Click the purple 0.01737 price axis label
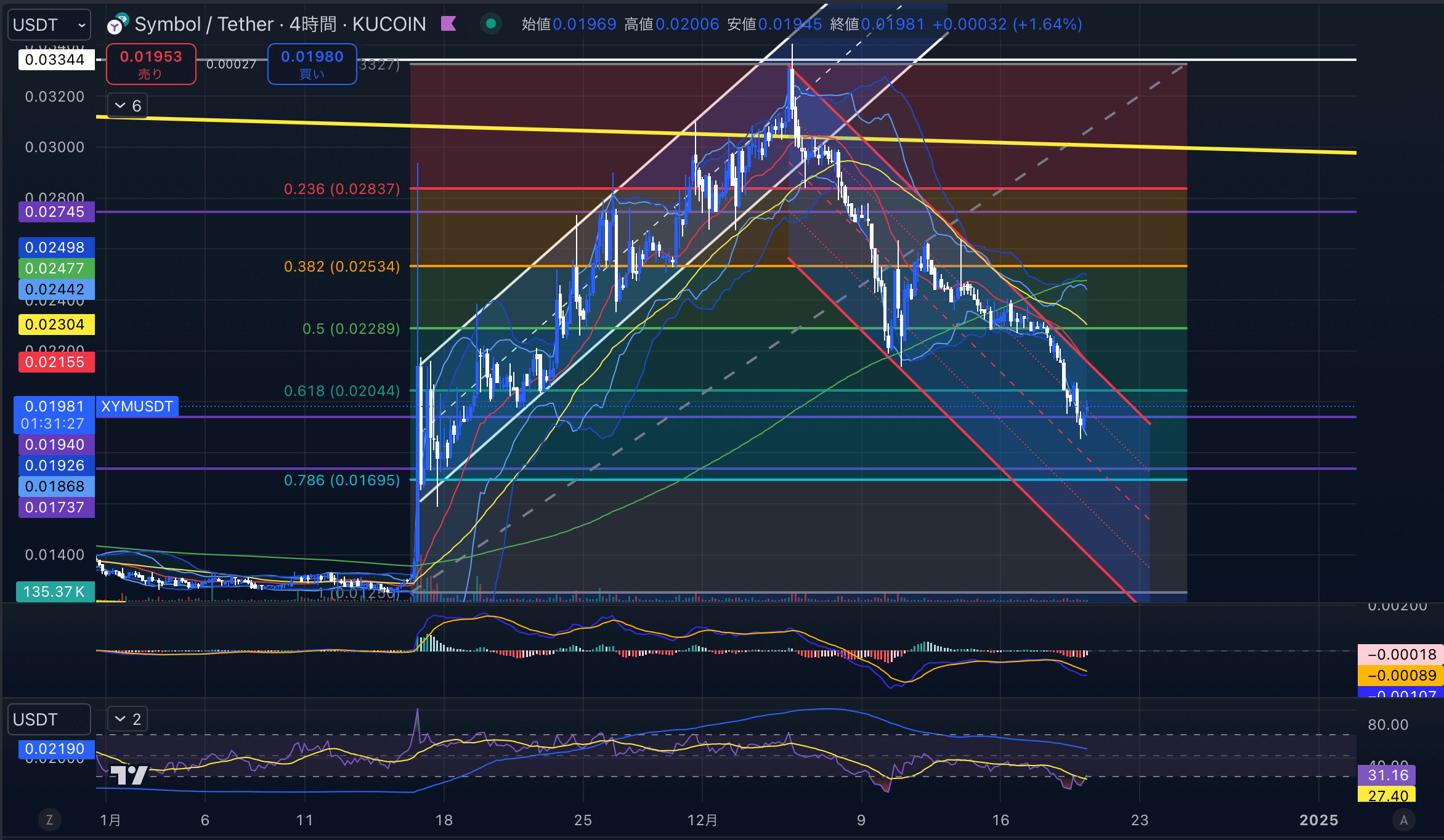Viewport: 1444px width, 840px height. pos(56,507)
